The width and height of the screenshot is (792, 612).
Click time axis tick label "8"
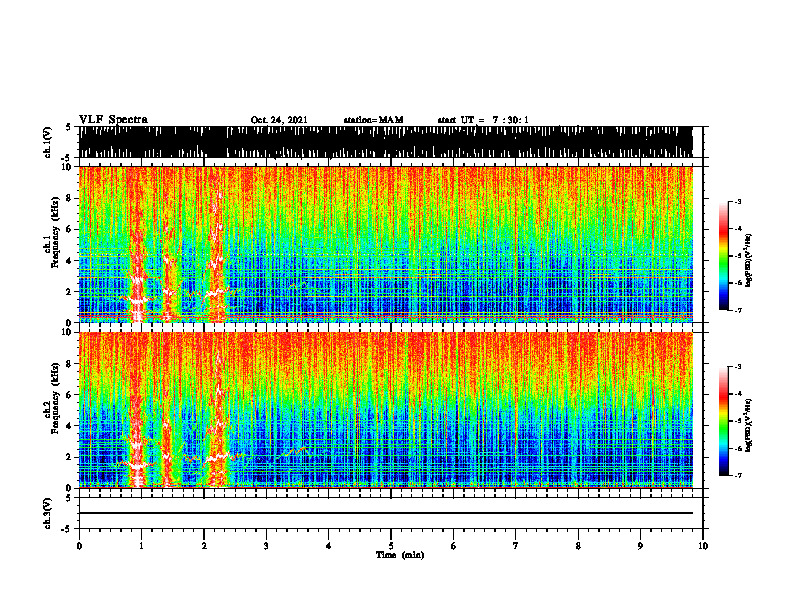click(x=578, y=546)
